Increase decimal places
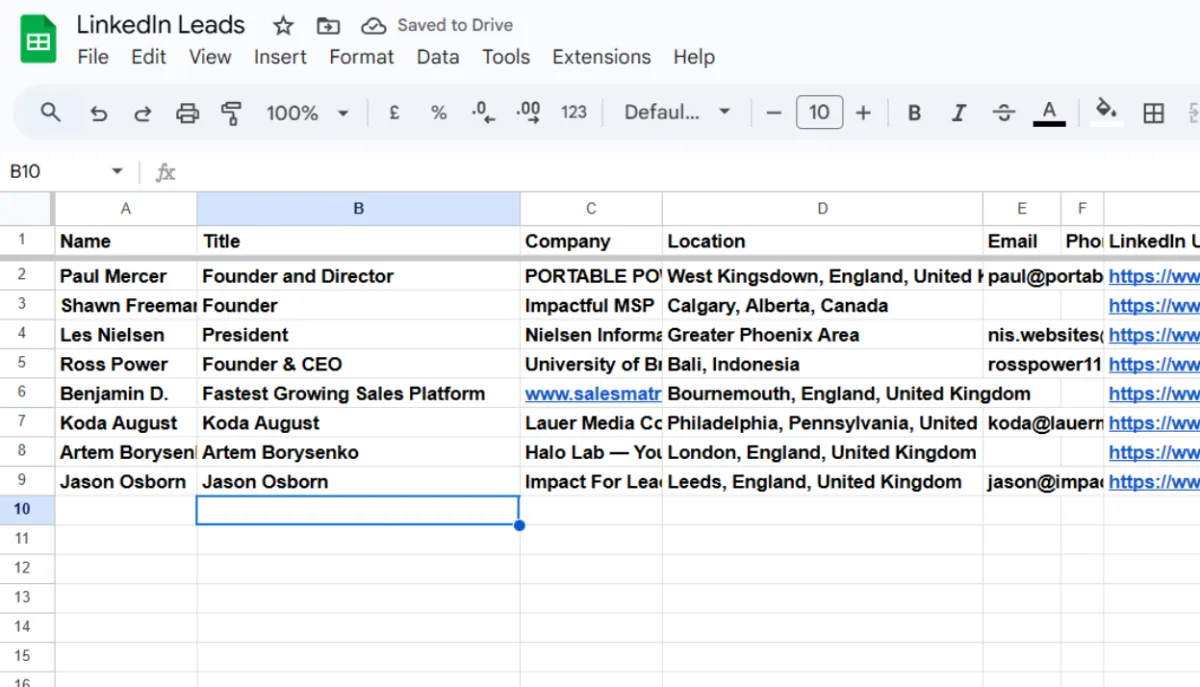This screenshot has width=1200, height=687. coord(528,113)
